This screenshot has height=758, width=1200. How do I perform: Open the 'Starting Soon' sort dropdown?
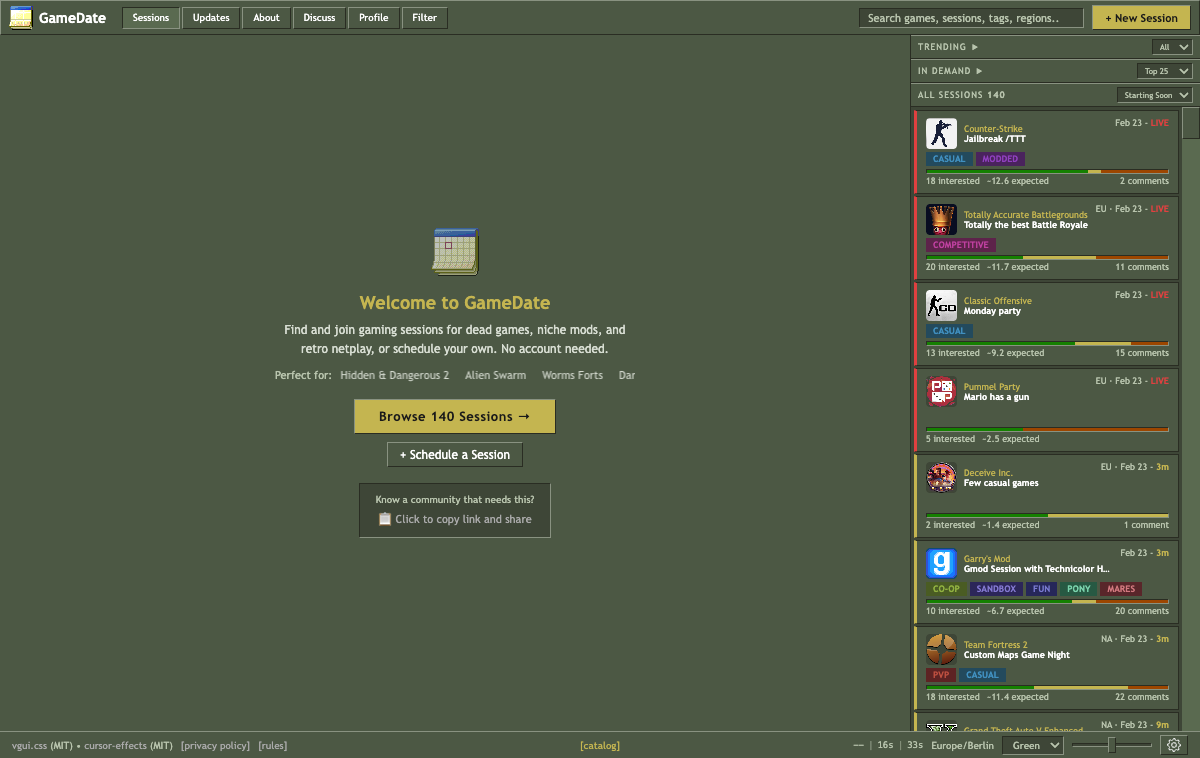pyautogui.click(x=1154, y=95)
